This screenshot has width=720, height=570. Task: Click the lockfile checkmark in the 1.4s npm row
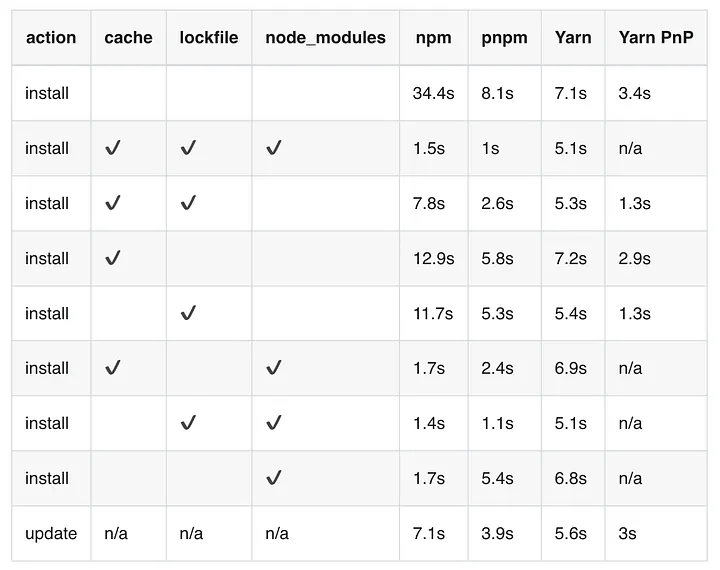(188, 423)
